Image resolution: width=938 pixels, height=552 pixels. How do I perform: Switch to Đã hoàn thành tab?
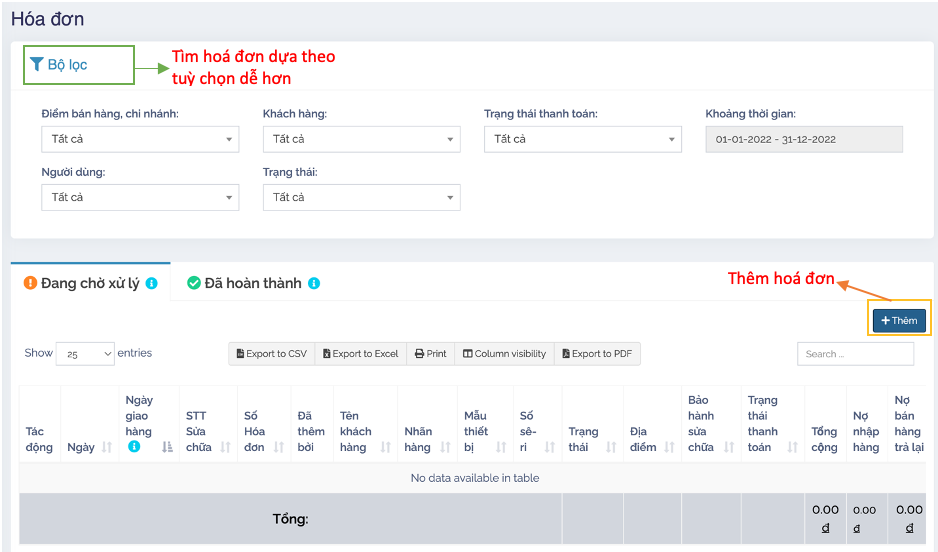click(x=252, y=283)
